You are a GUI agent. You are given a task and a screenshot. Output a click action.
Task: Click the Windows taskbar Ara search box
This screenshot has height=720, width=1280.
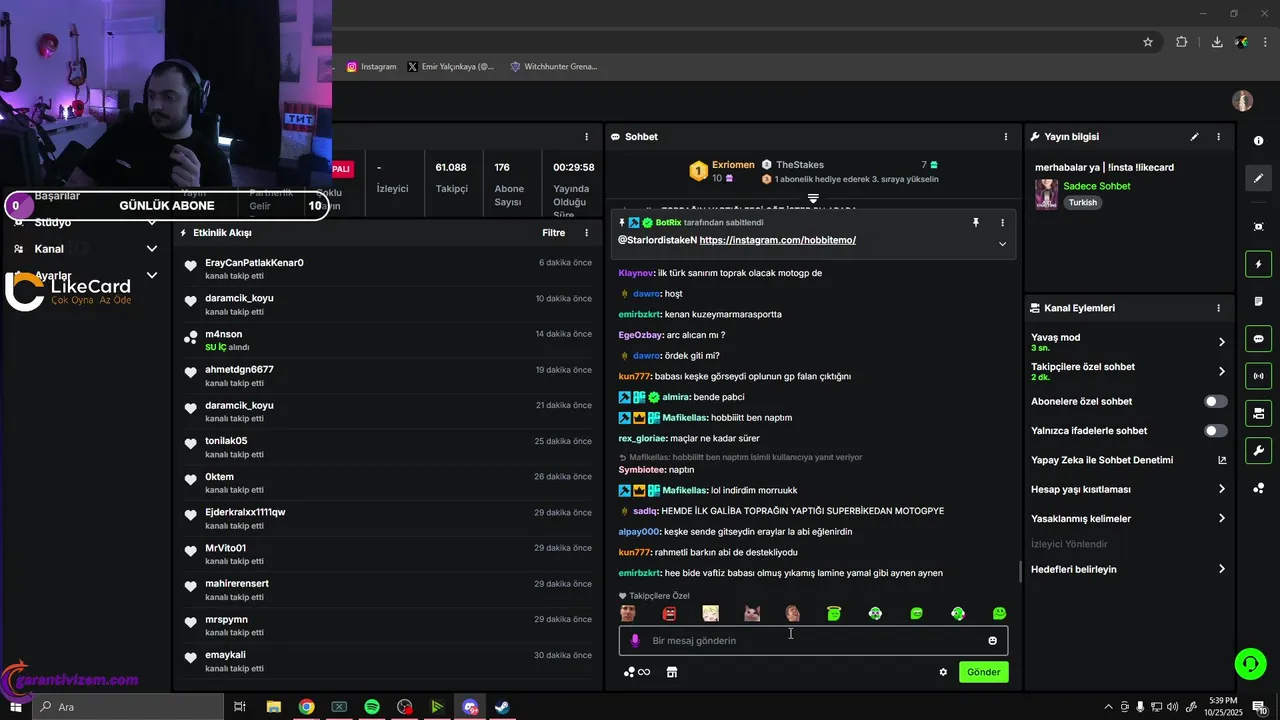pos(127,707)
